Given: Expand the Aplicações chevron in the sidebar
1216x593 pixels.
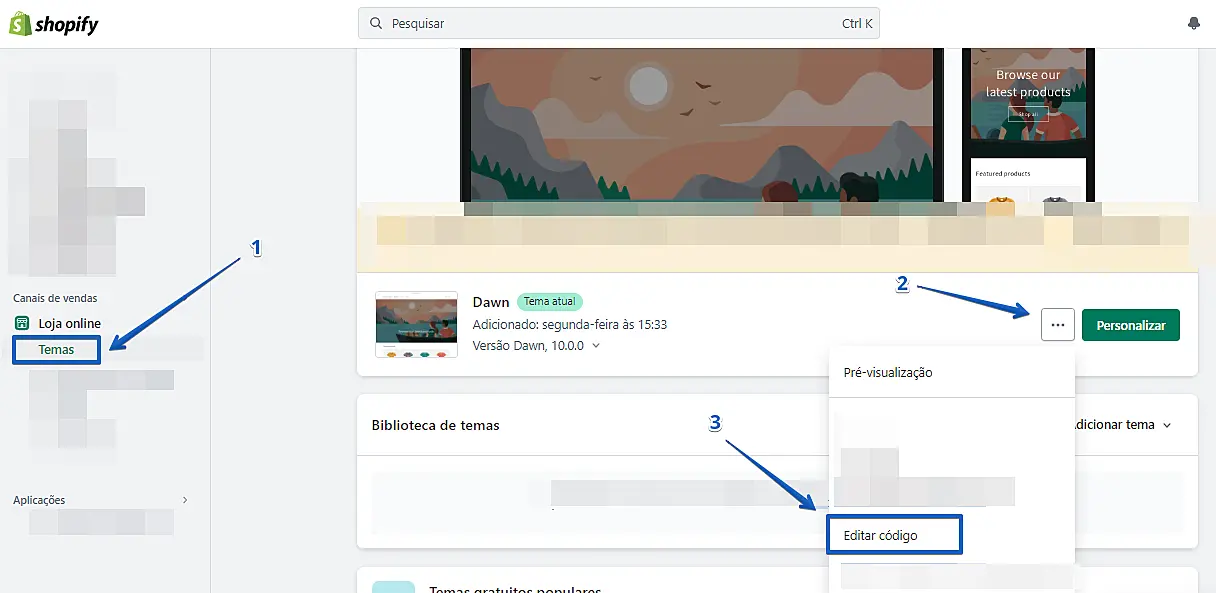Looking at the screenshot, I should 184,500.
